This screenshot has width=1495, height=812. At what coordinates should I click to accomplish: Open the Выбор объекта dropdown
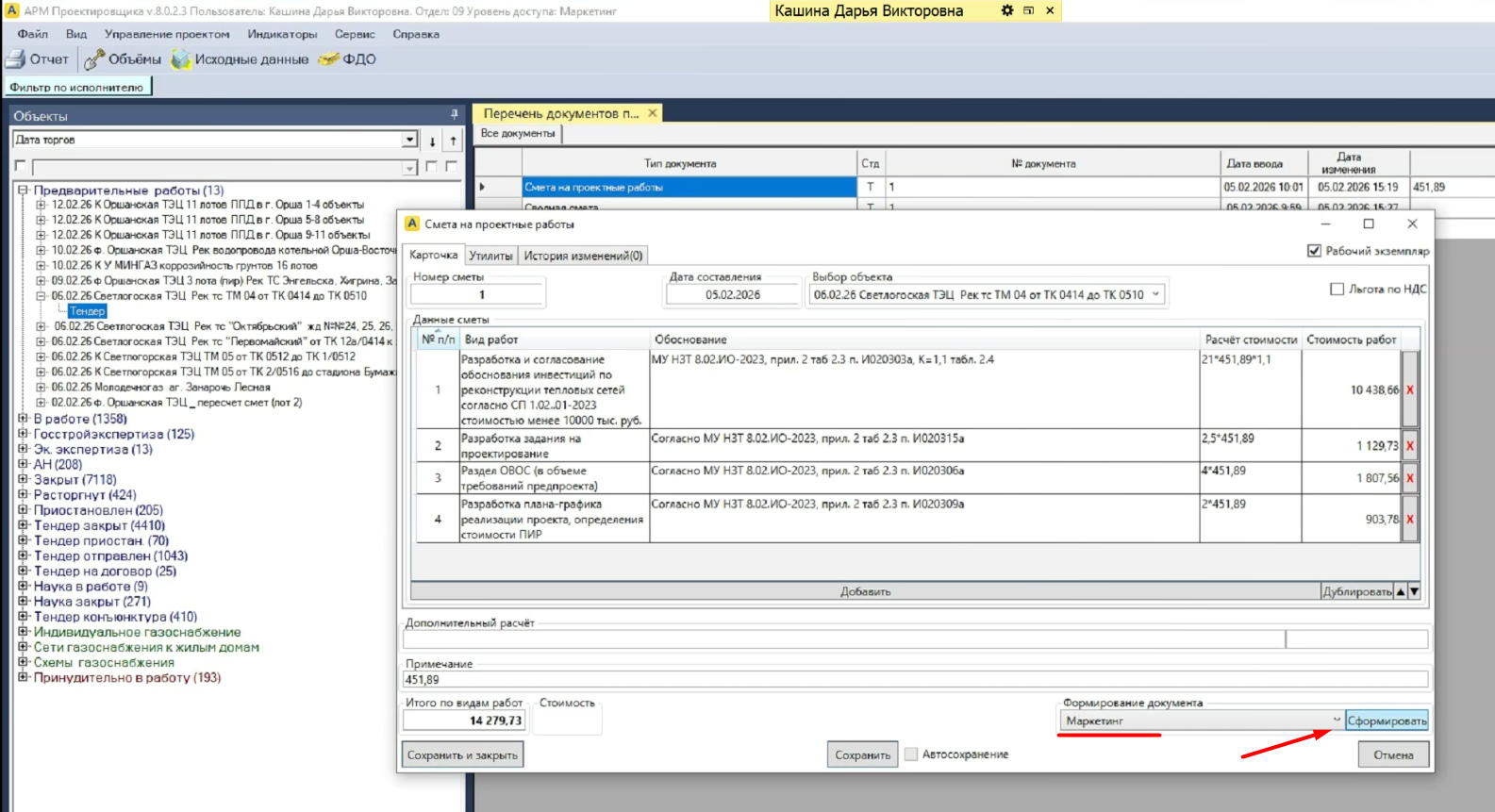[x=1155, y=294]
